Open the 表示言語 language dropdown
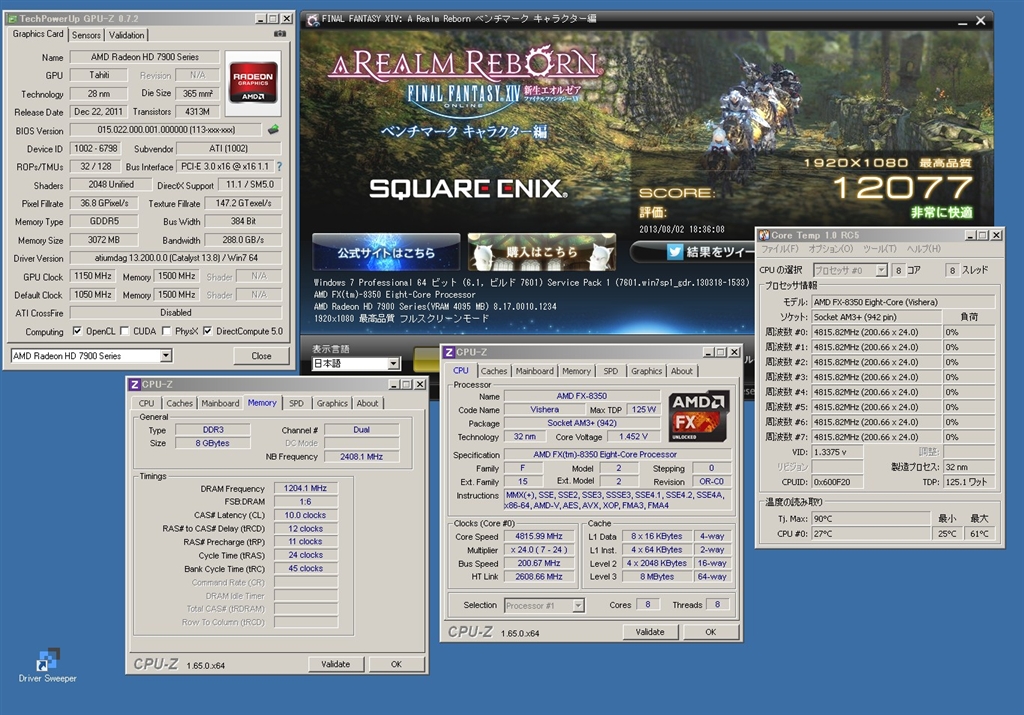This screenshot has height=715, width=1024. [393, 364]
